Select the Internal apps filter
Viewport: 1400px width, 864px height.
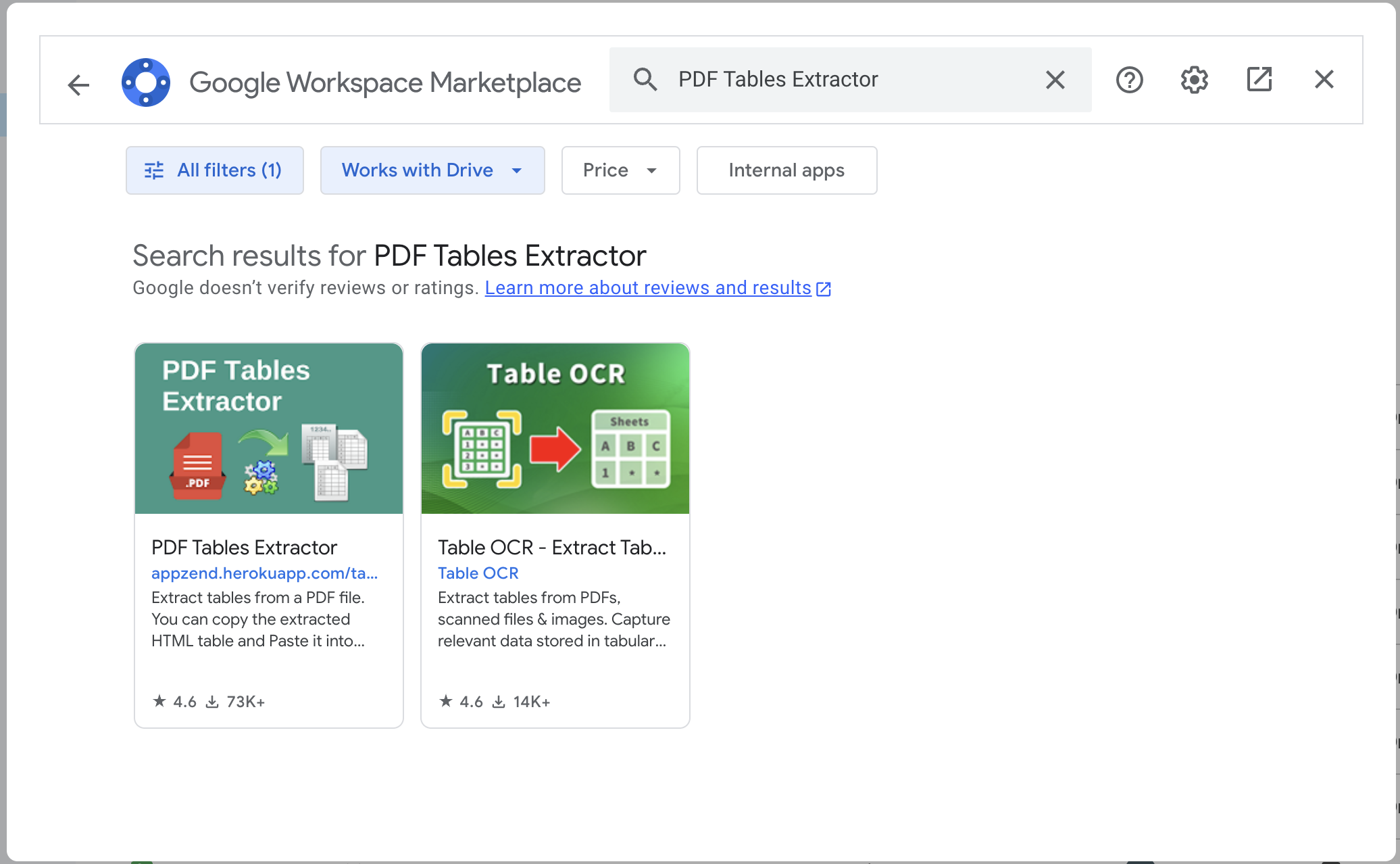point(786,170)
